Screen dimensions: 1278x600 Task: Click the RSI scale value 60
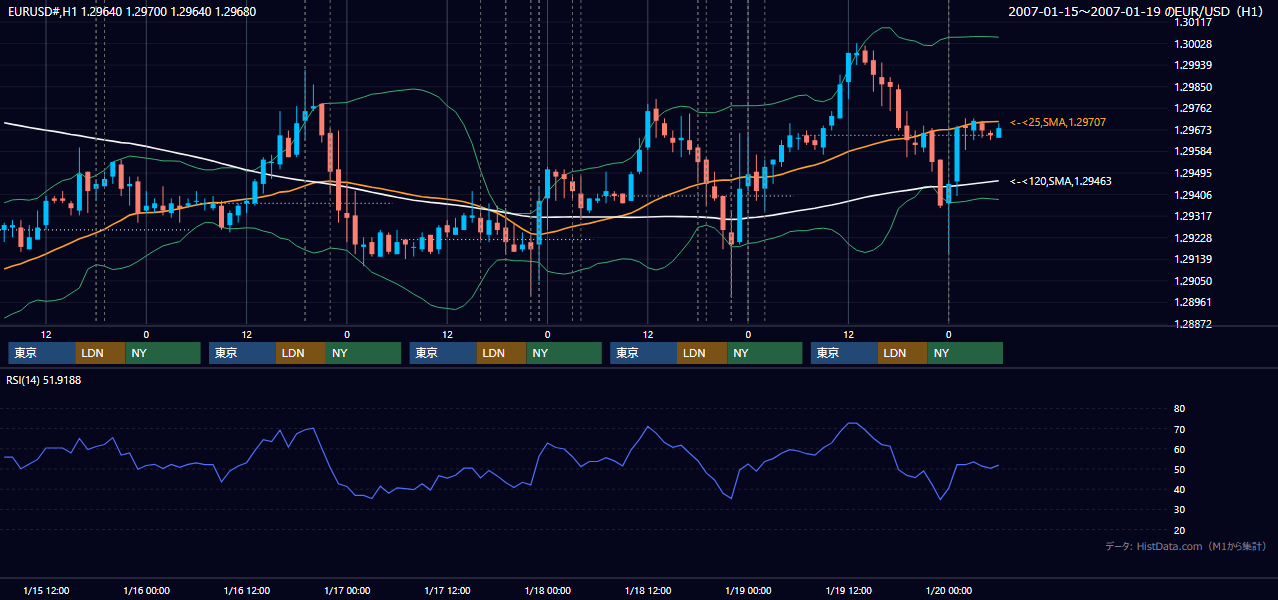[x=1180, y=450]
